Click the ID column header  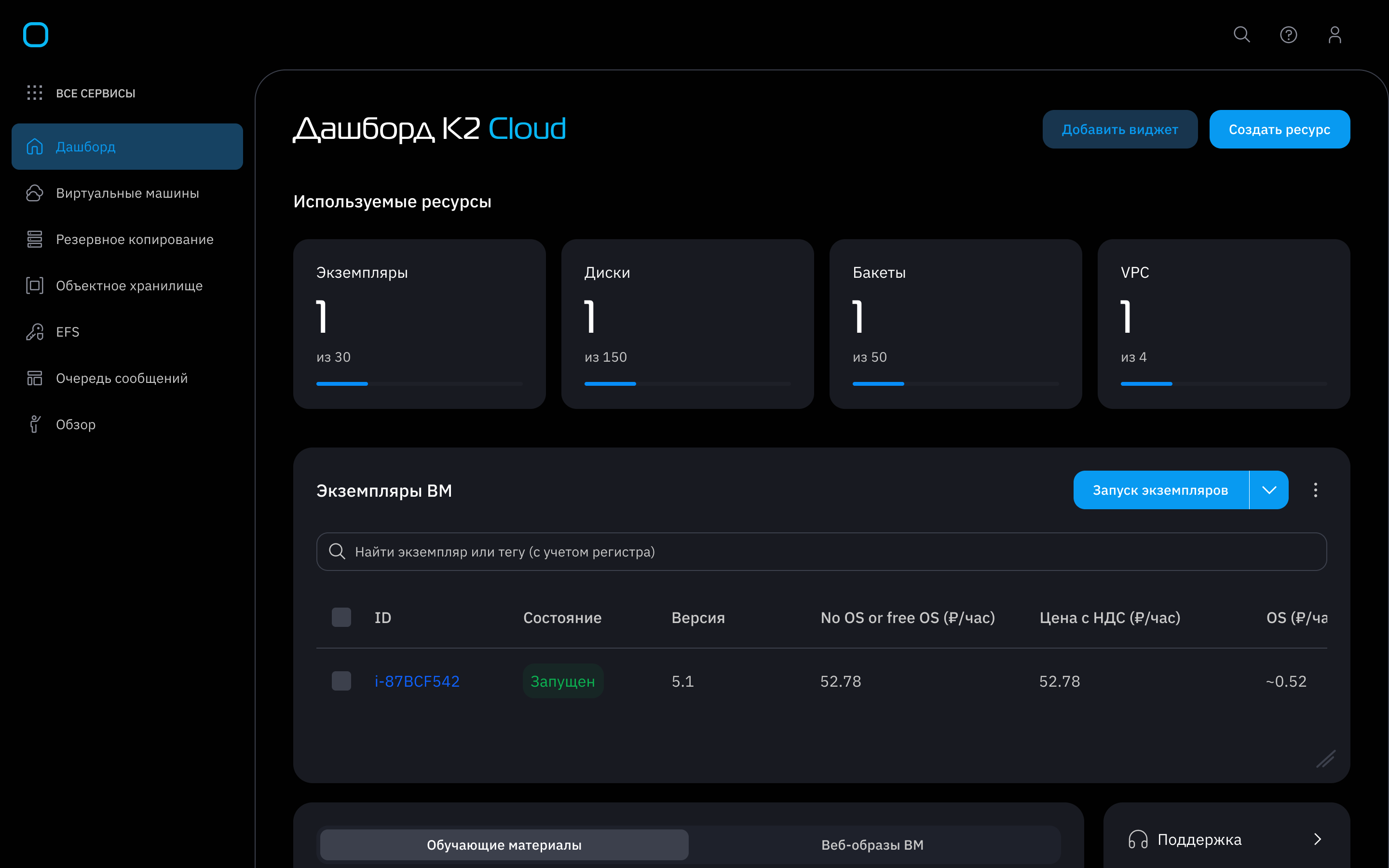tap(383, 618)
